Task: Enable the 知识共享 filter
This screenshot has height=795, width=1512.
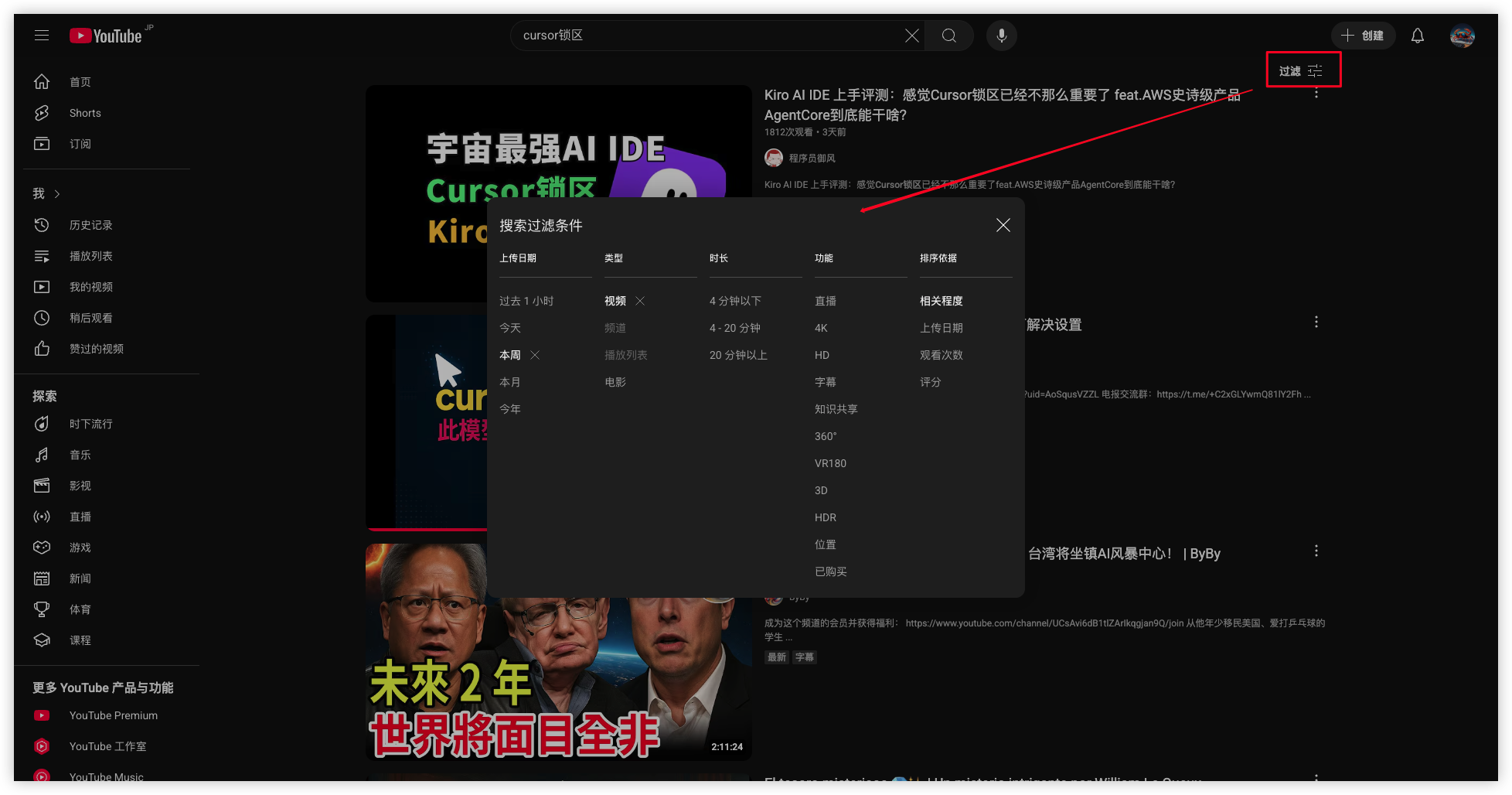Action: pos(836,409)
